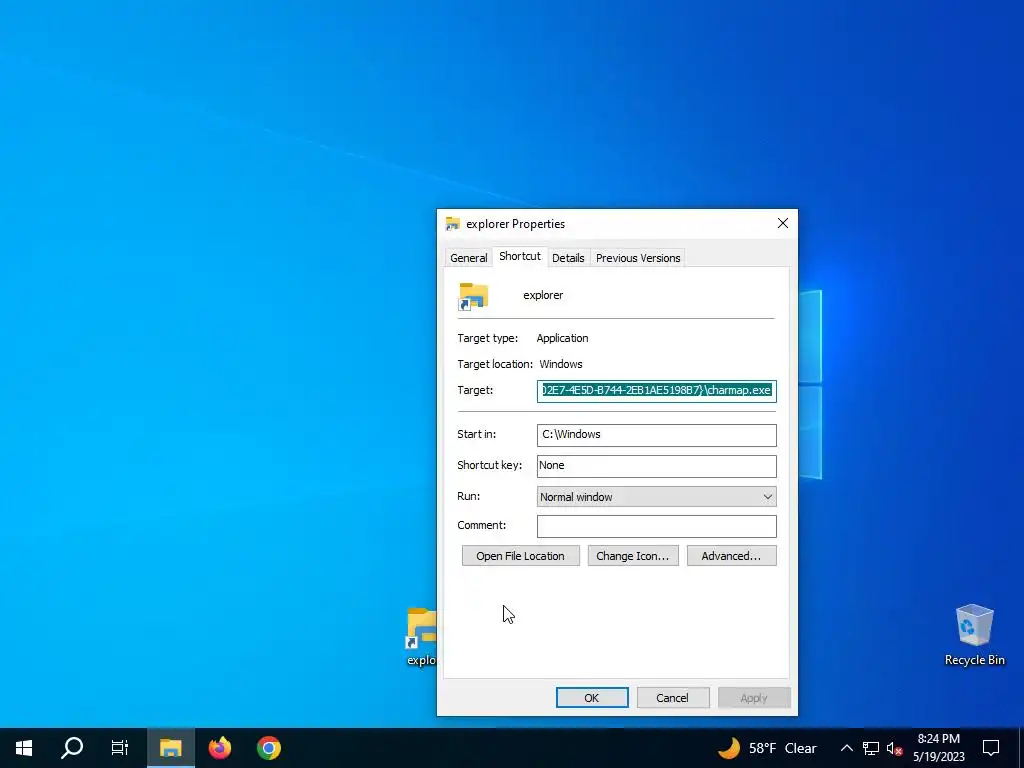This screenshot has height=768, width=1024.
Task: Click into the Start in field
Action: tap(656, 435)
